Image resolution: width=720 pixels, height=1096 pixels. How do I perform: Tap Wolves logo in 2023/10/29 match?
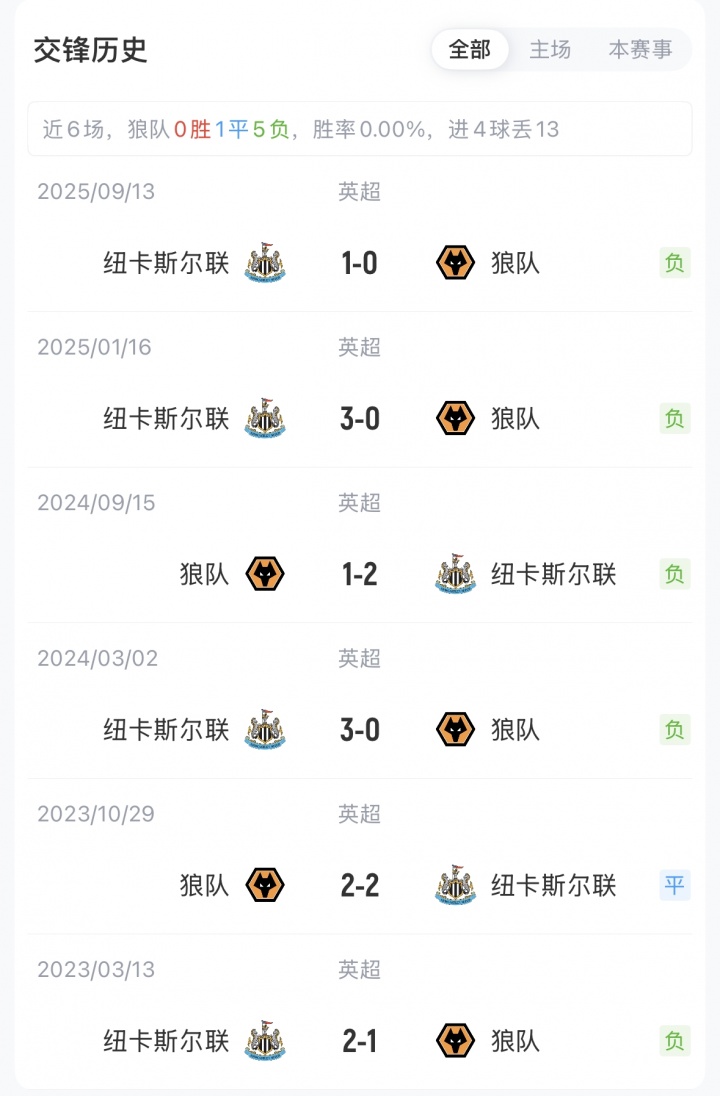coord(265,885)
